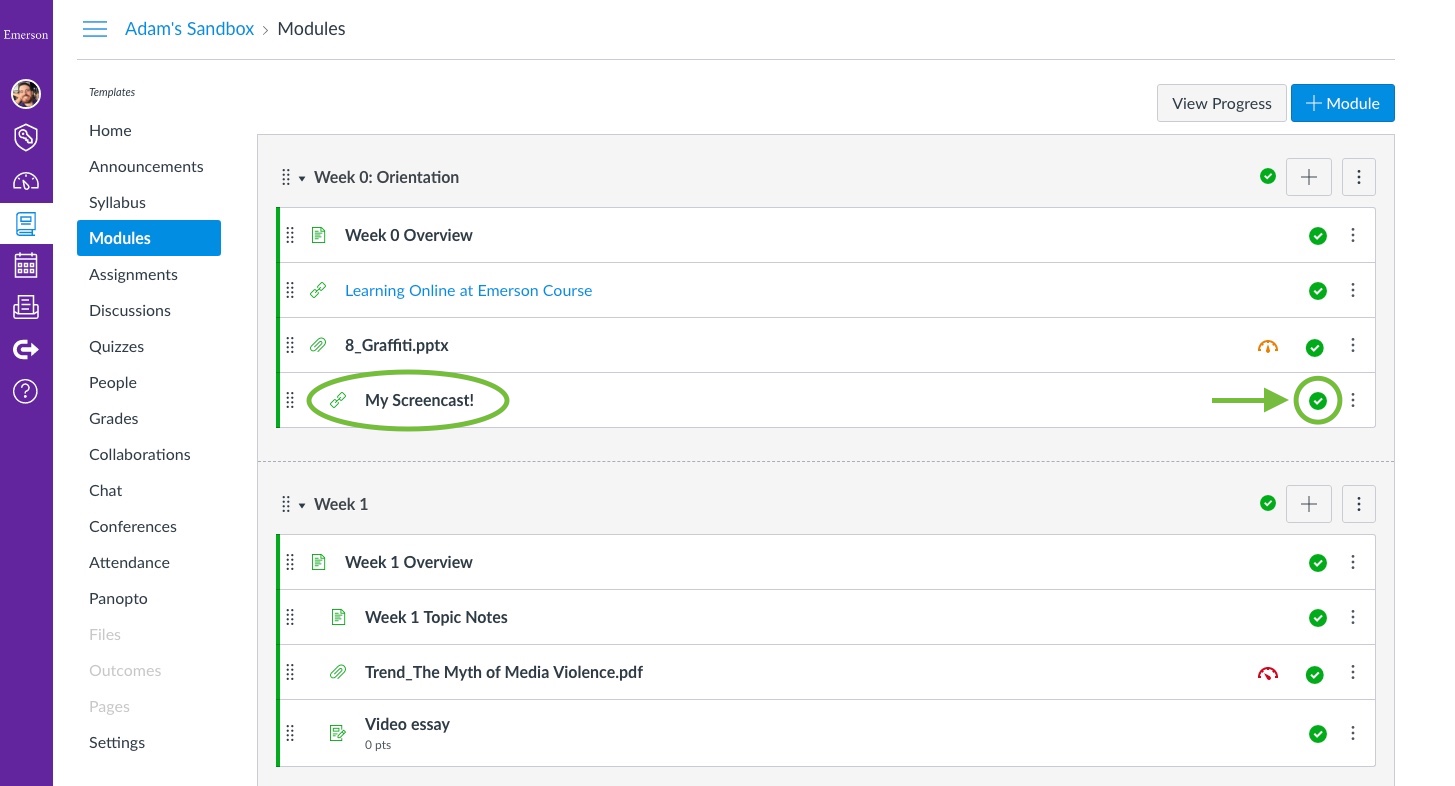Image resolution: width=1455 pixels, height=786 pixels.
Task: Open Announcements in course navigation
Action: click(x=146, y=166)
